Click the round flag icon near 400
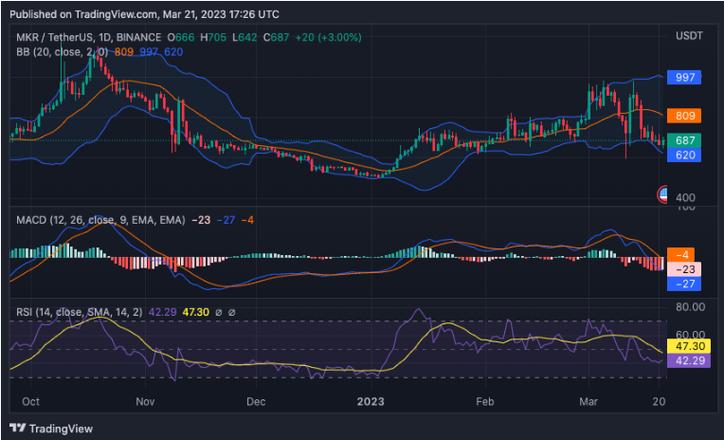Screen dimensions: 724x440 point(662,195)
